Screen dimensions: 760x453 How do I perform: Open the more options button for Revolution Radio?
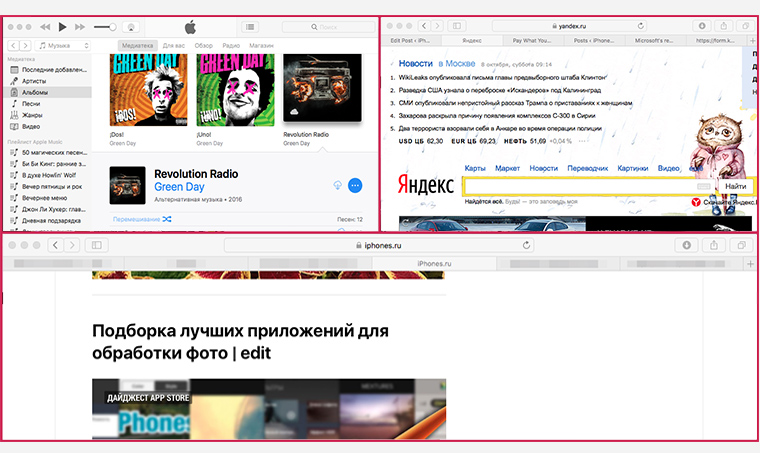[x=355, y=185]
